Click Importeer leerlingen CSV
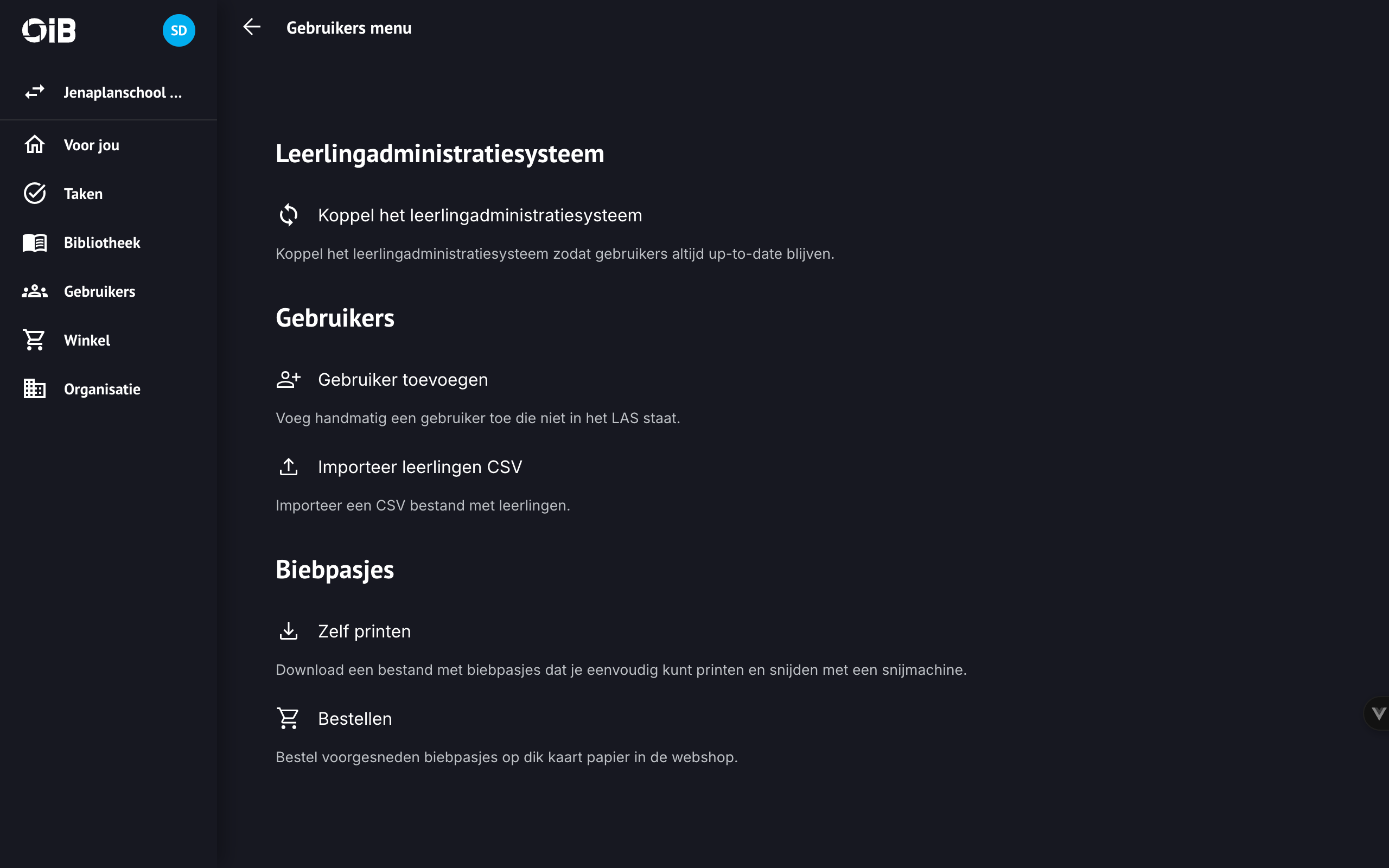Viewport: 1389px width, 868px height. click(419, 467)
